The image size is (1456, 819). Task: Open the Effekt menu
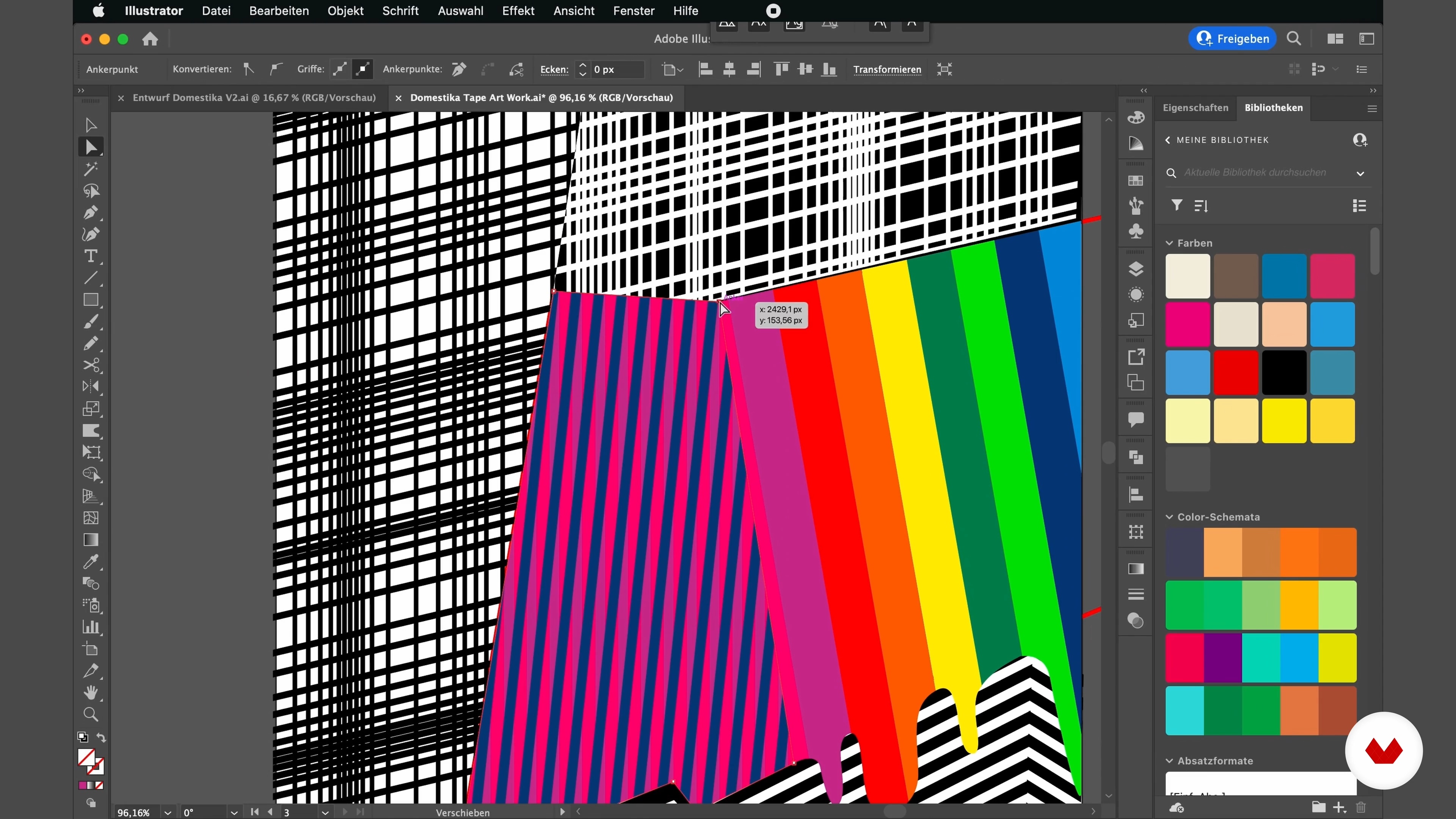[x=518, y=11]
